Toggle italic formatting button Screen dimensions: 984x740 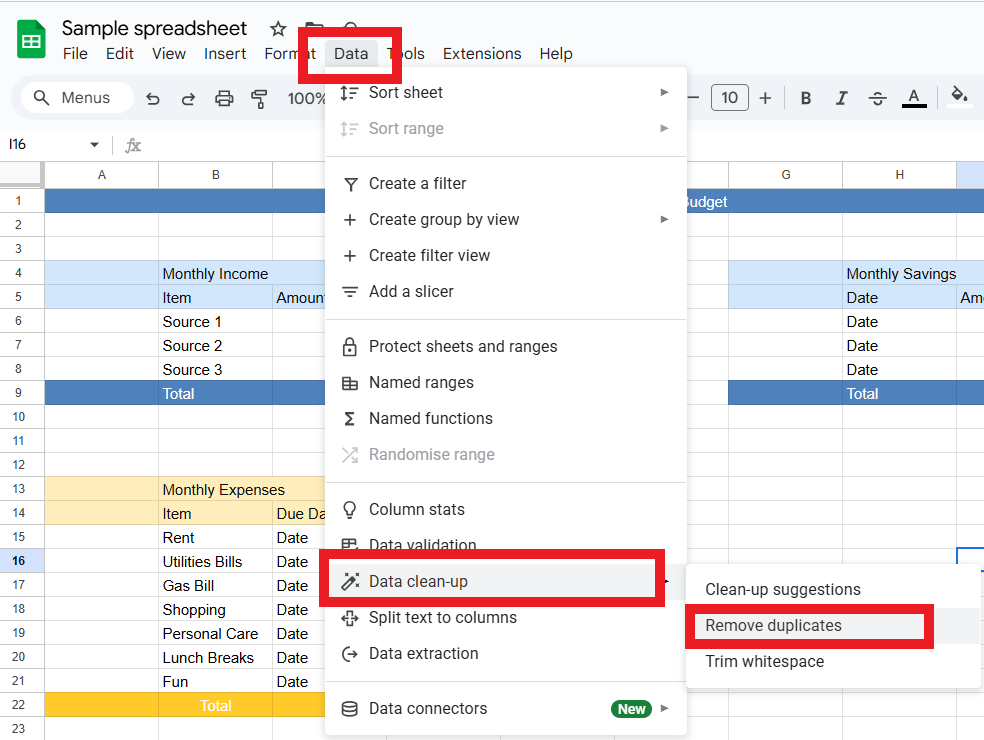[x=841, y=98]
